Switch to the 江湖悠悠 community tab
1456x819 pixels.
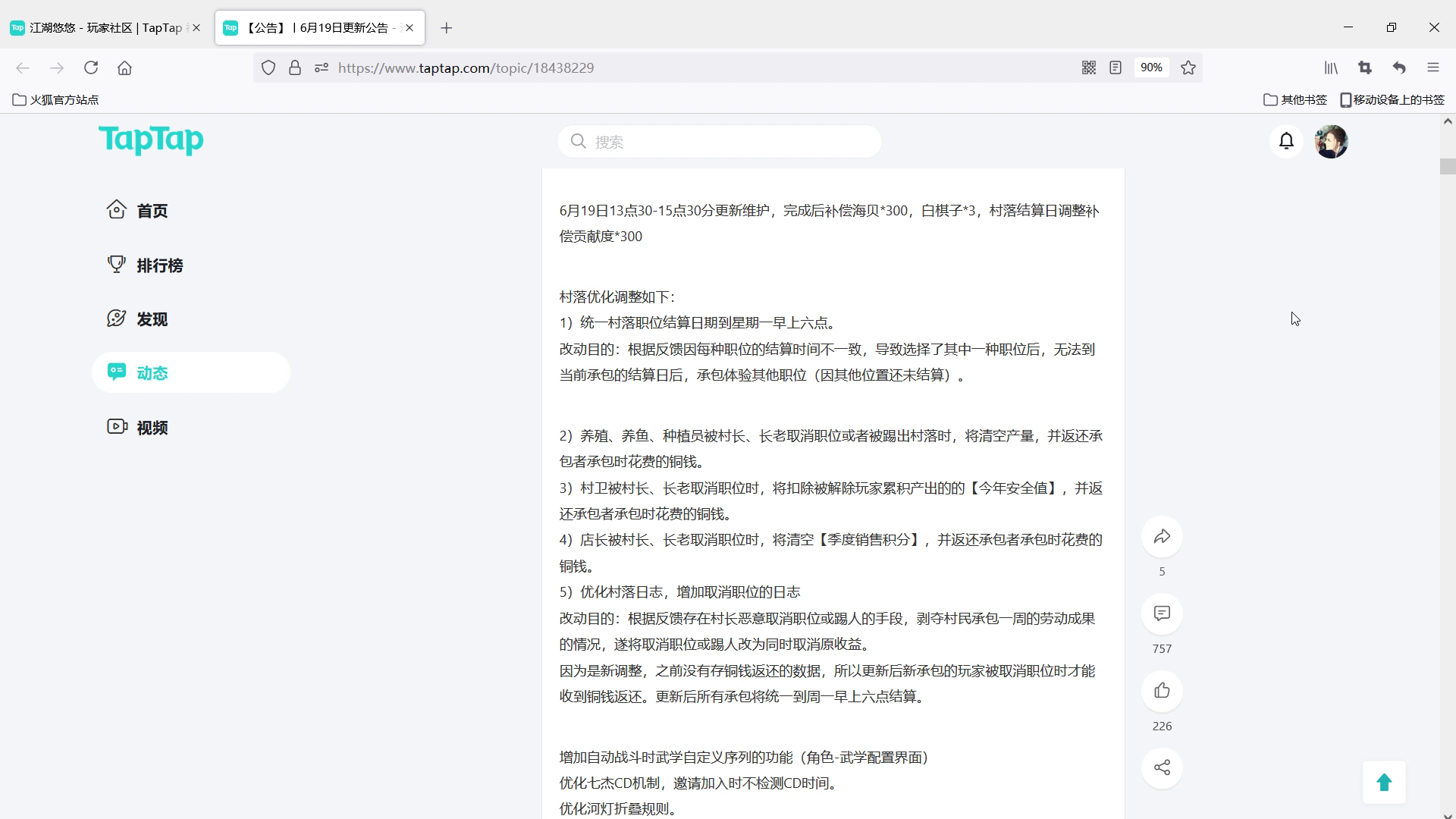[99, 27]
